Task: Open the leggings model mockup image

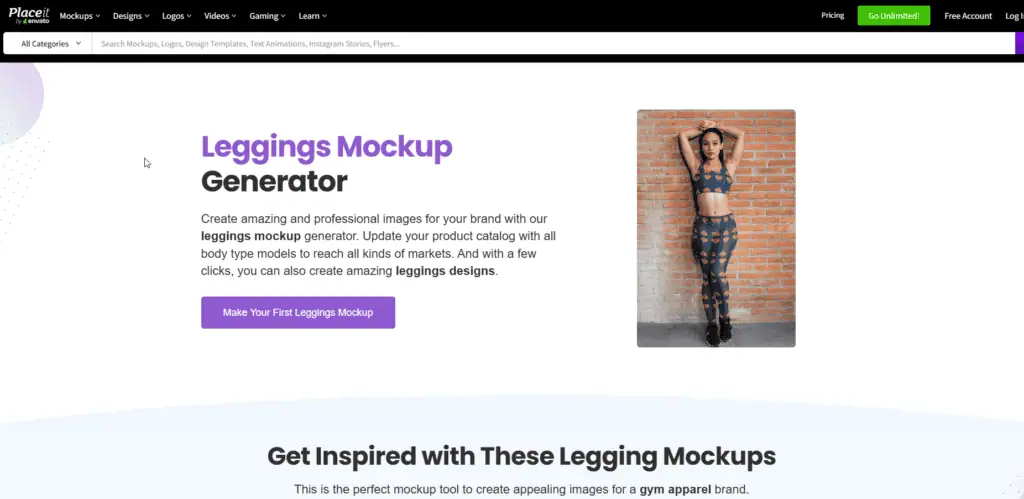Action: 716,228
